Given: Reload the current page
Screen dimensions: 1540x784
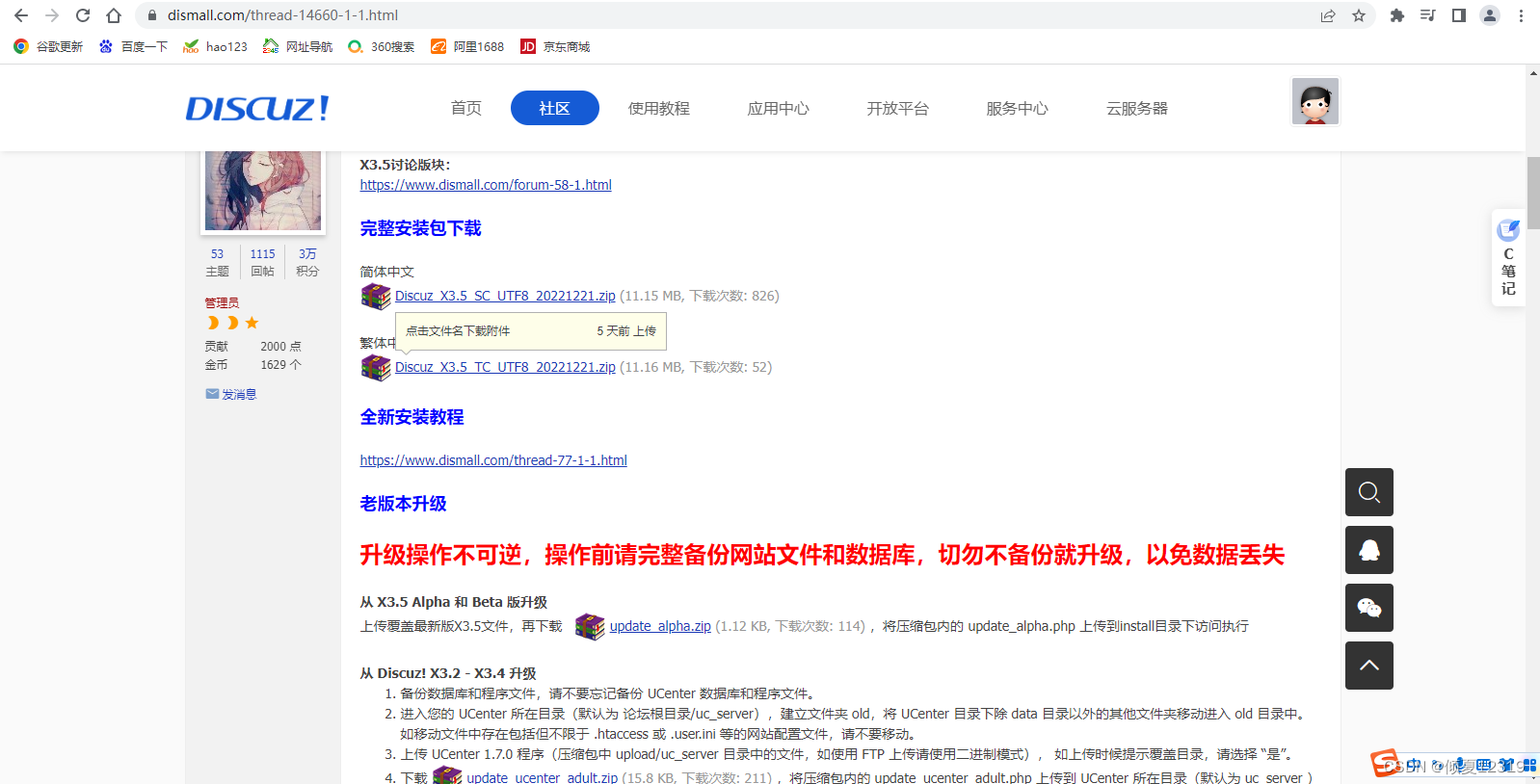Looking at the screenshot, I should [83, 15].
